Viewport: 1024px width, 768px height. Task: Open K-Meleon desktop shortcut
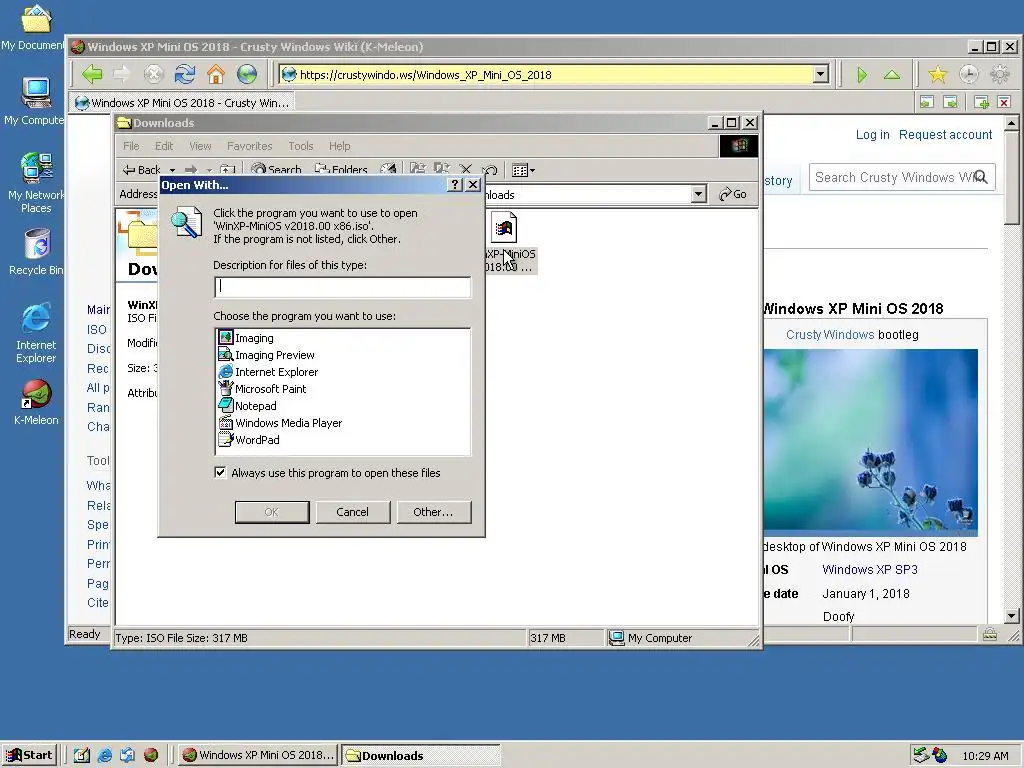tap(36, 402)
